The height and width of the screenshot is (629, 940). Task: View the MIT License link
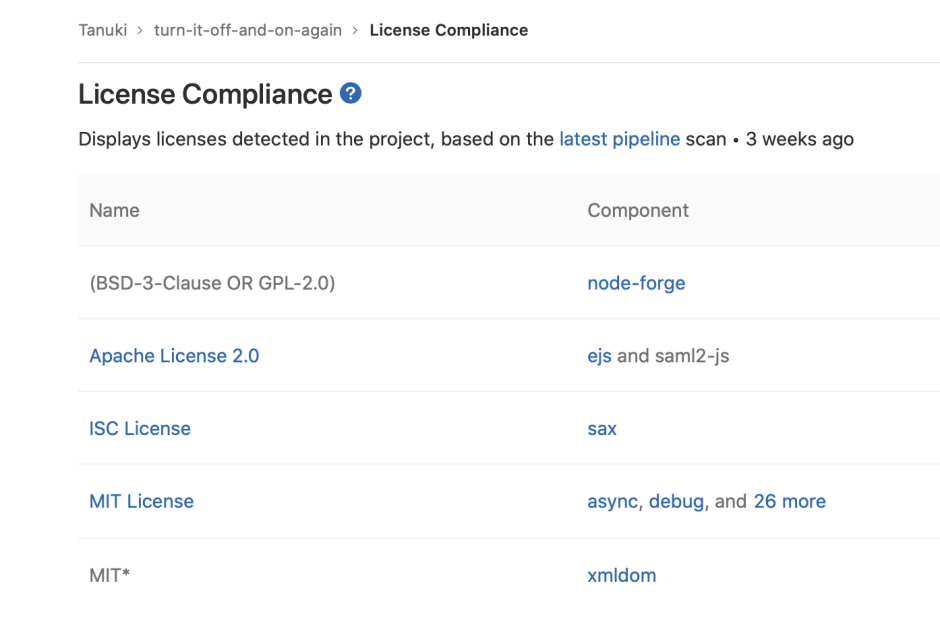[141, 502]
